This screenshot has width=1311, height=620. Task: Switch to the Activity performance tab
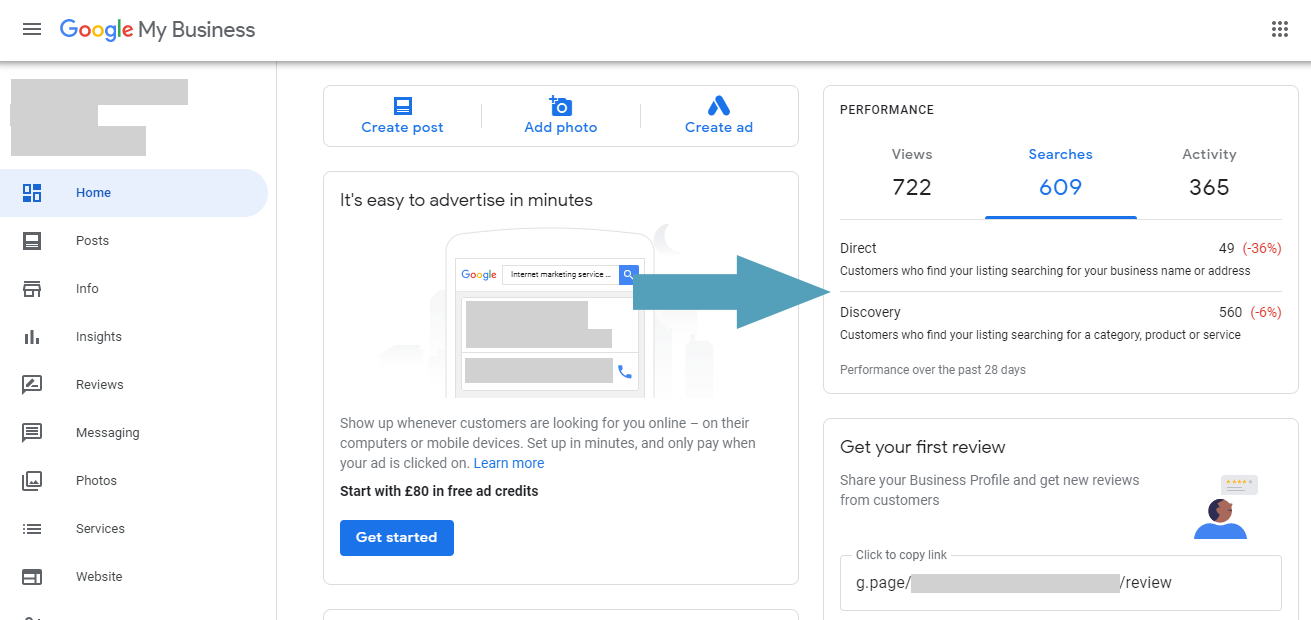pyautogui.click(x=1209, y=173)
